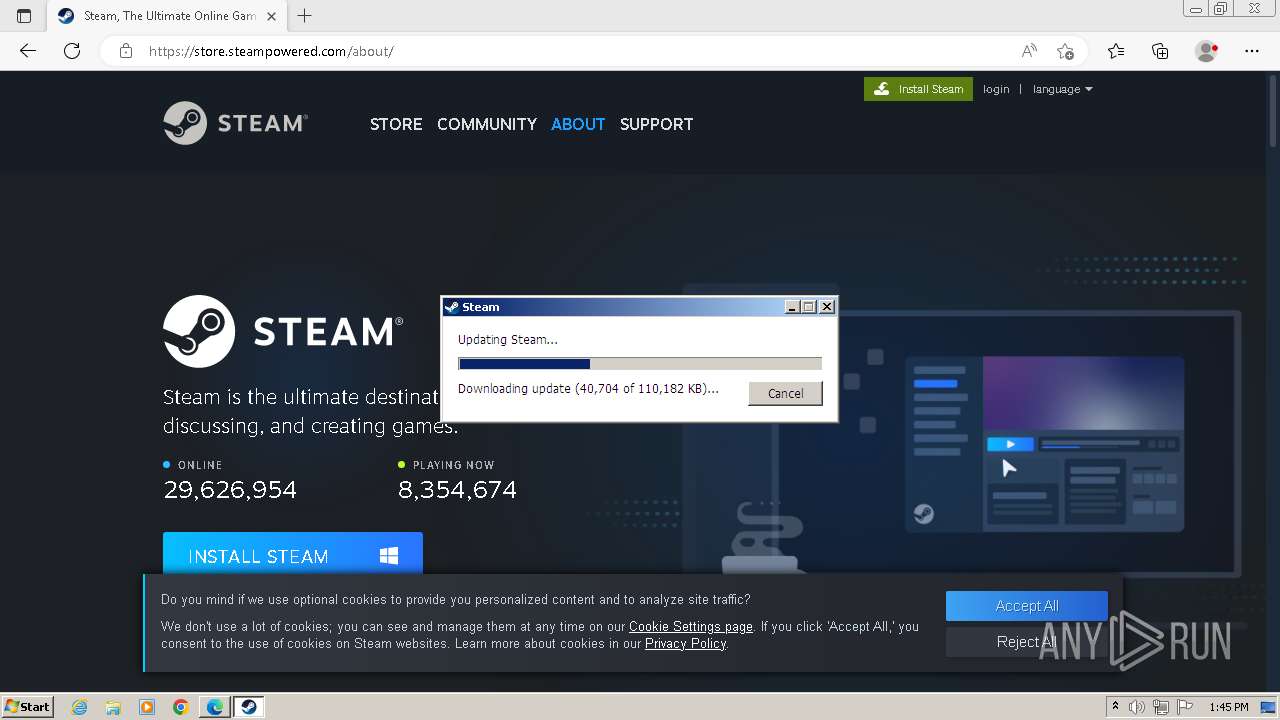Open Edge Settings and more menu

point(1252,51)
